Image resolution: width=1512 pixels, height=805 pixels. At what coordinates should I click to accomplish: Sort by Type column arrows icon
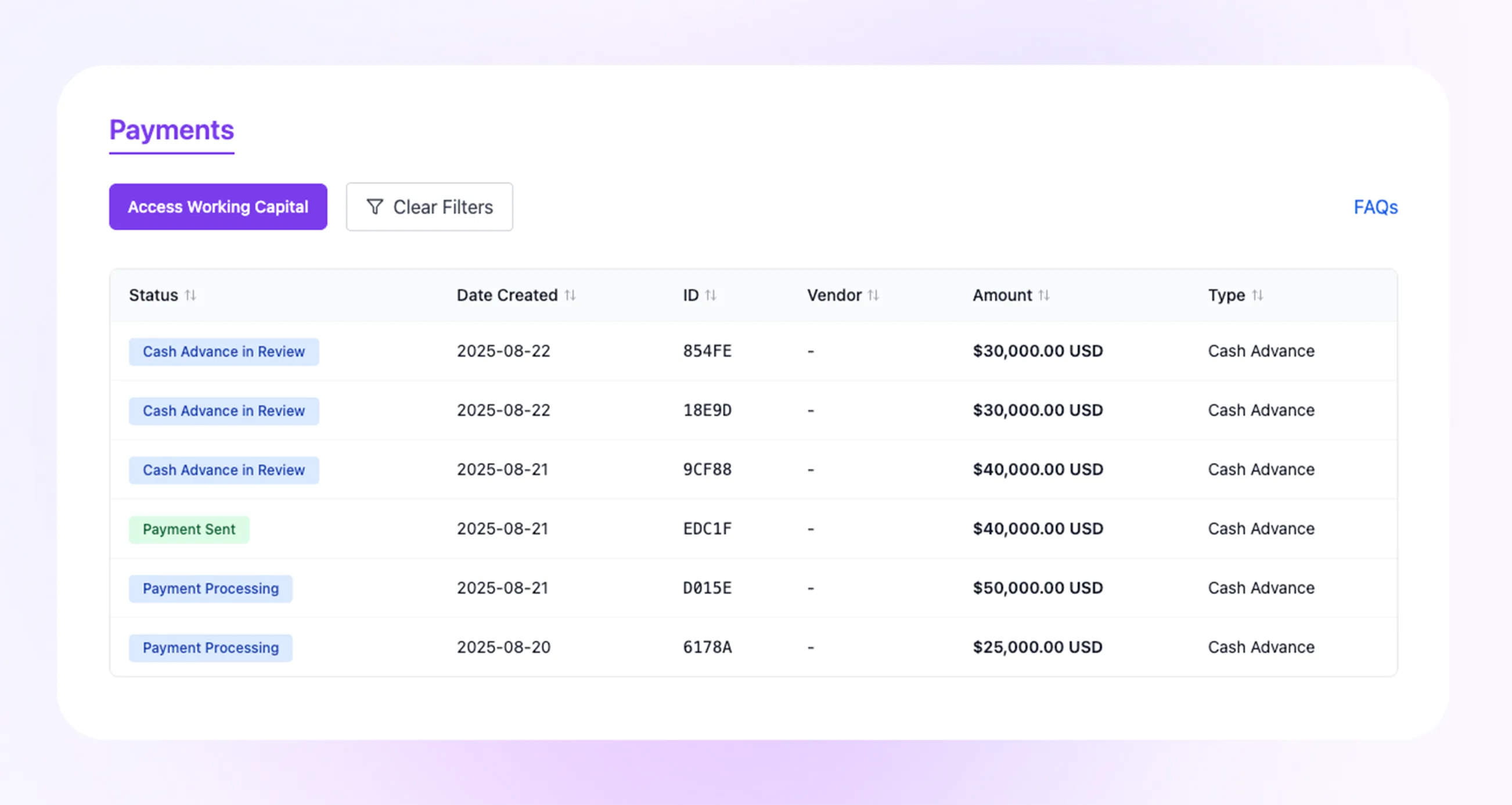[1257, 294]
